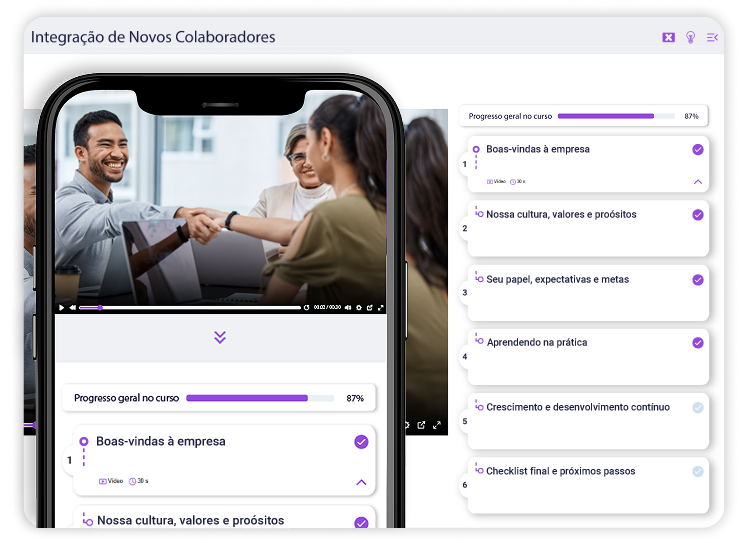This screenshot has width=741, height=543.
Task: Collapse the sidebar using the header menu icon
Action: [x=712, y=37]
